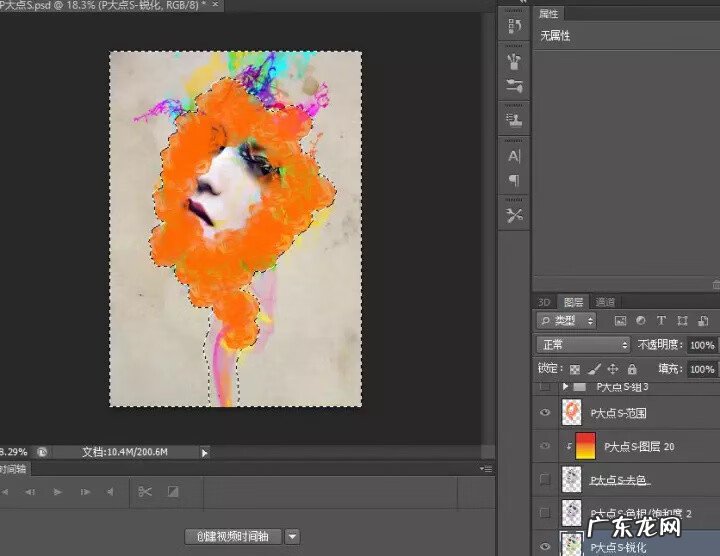Go to next frame in timeline

85,492
